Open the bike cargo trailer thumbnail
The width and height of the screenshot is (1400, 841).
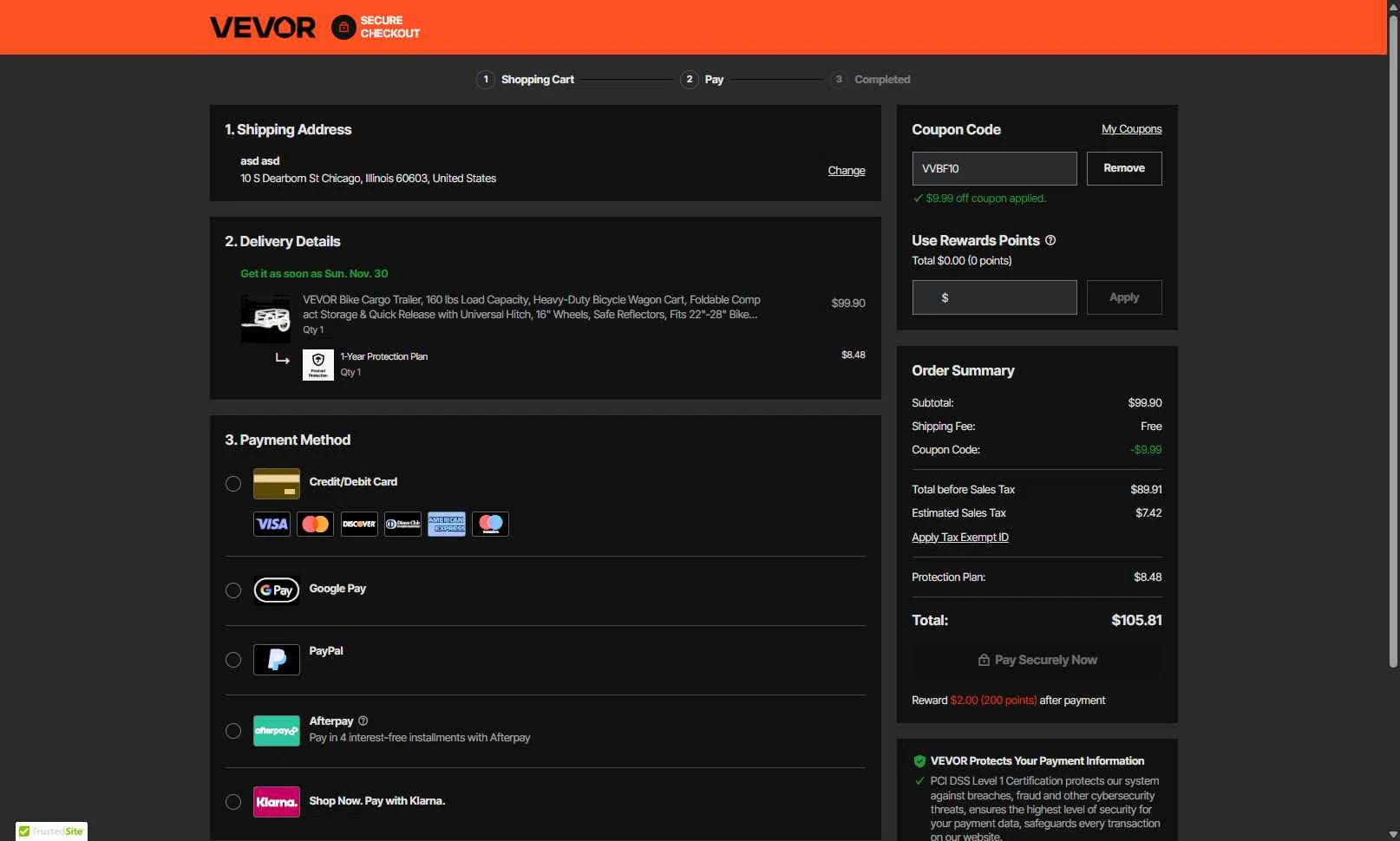coord(265,318)
